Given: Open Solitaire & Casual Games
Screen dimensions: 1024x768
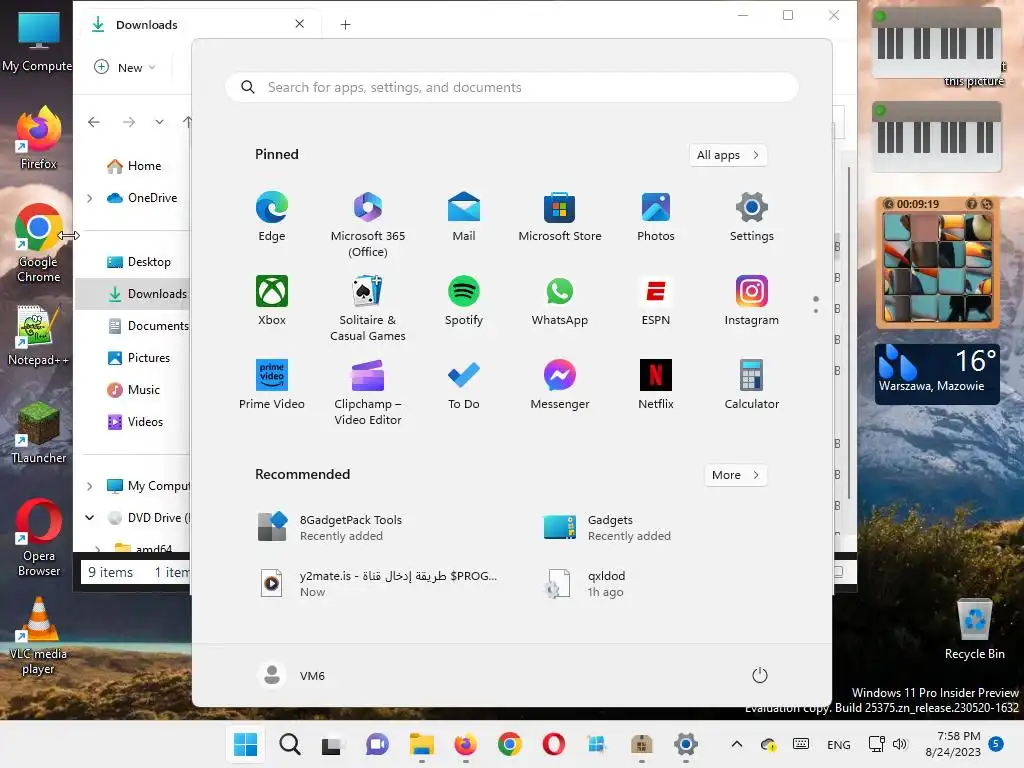Looking at the screenshot, I should pyautogui.click(x=368, y=308).
